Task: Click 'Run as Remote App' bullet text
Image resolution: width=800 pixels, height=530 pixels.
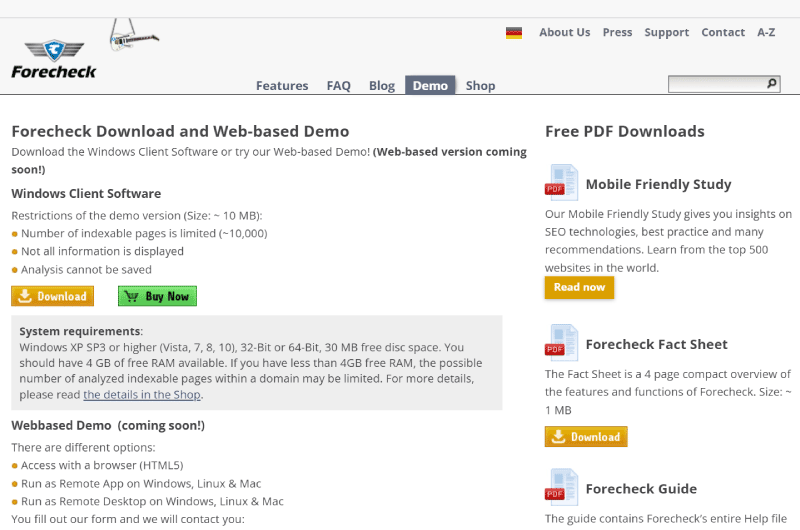Action: coord(141,484)
